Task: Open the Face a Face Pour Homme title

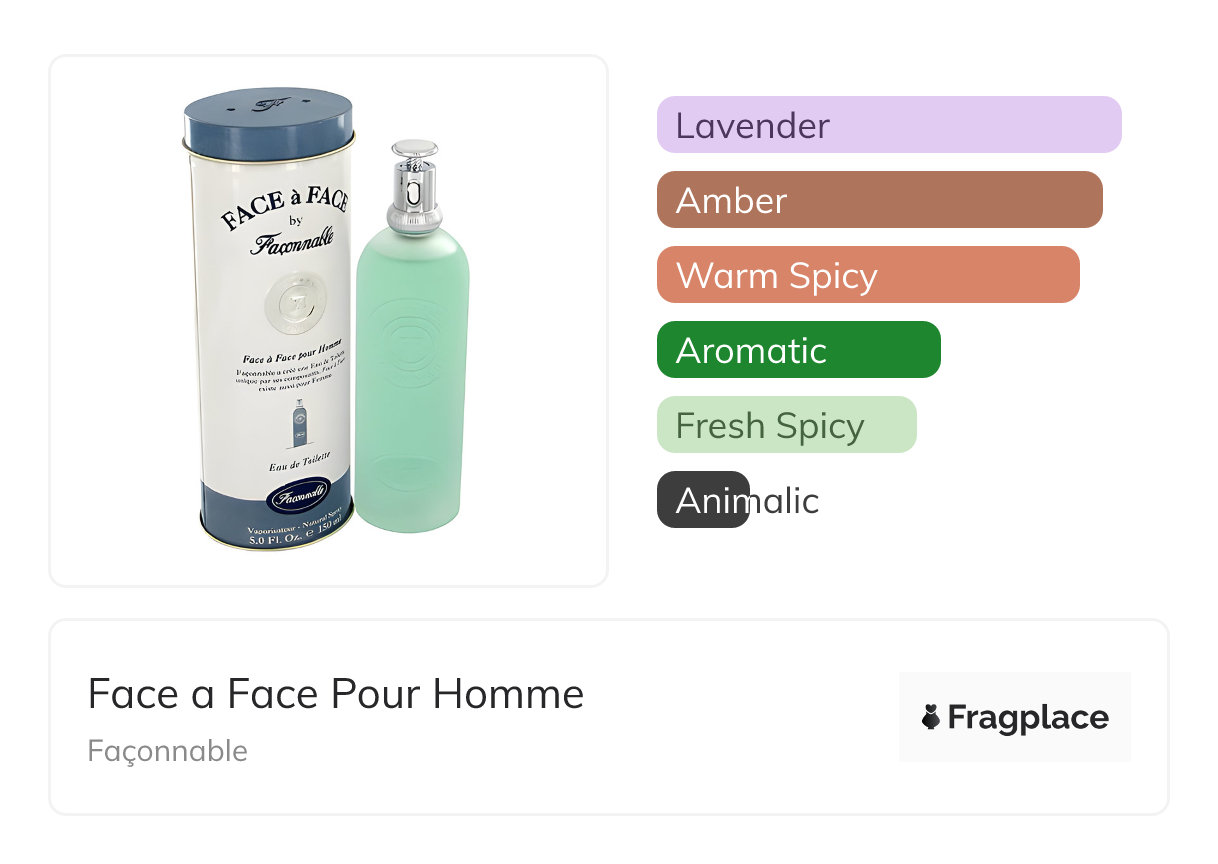Action: pos(335,693)
